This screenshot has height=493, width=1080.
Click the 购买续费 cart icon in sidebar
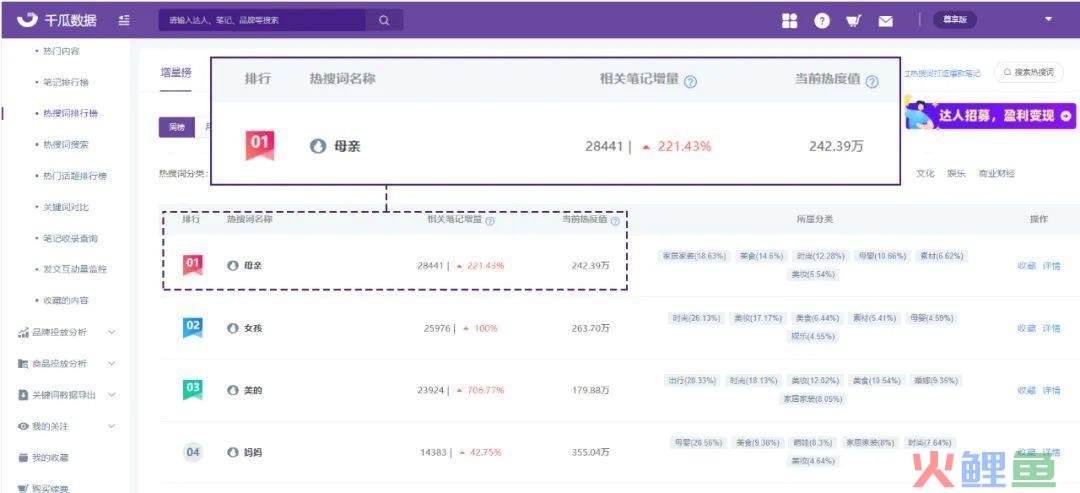coord(23,488)
